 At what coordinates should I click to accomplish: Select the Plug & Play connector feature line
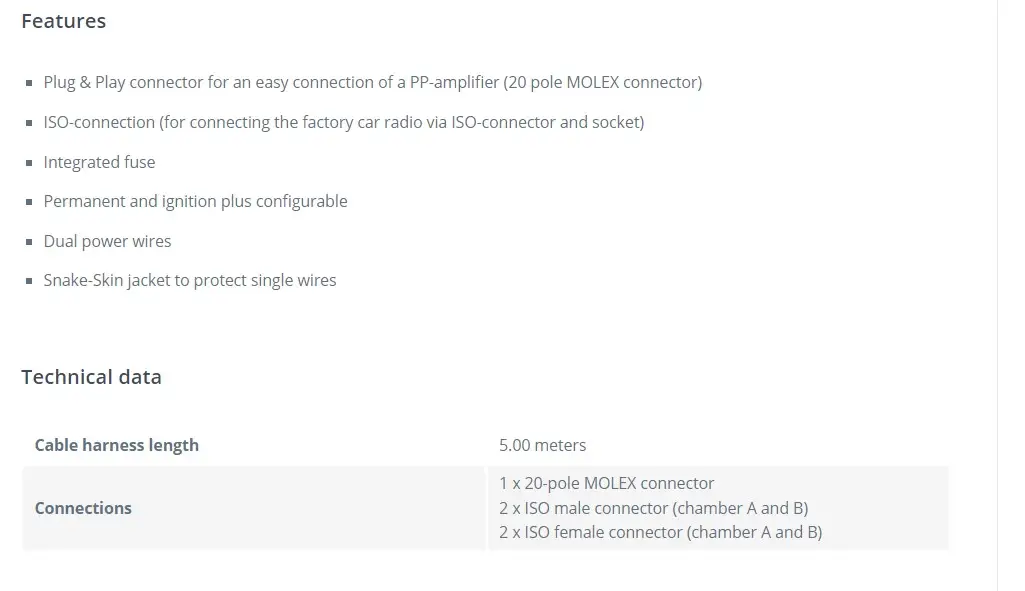(x=373, y=82)
